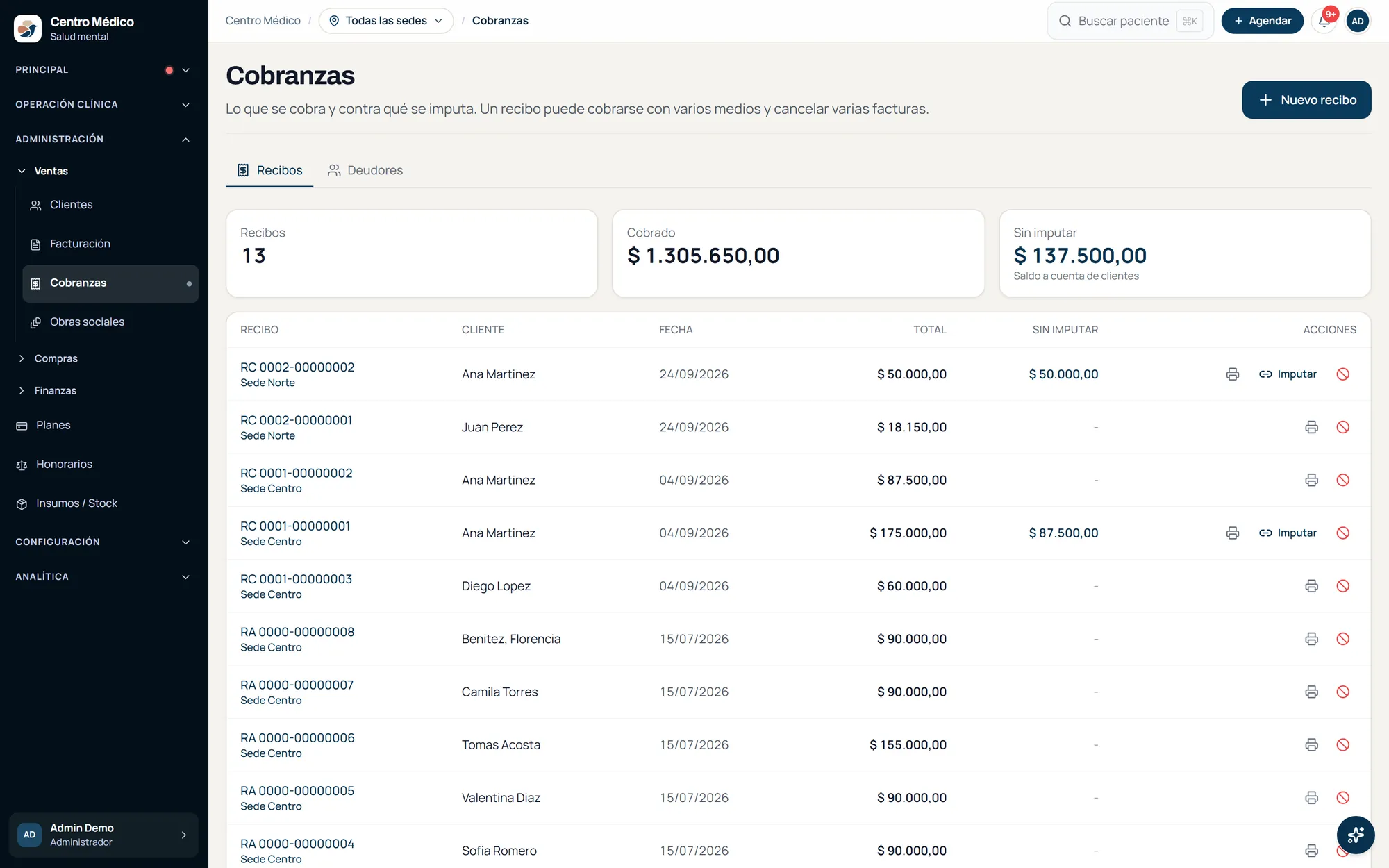Expand the Principal sidebar section
Screen dimensions: 1389x868
pyautogui.click(x=103, y=70)
